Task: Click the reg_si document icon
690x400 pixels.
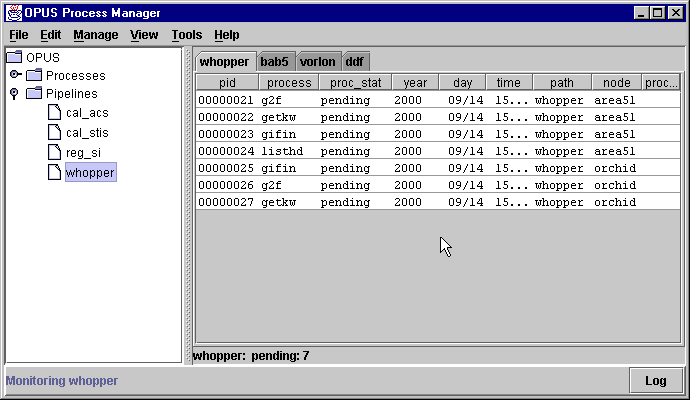Action: point(55,152)
